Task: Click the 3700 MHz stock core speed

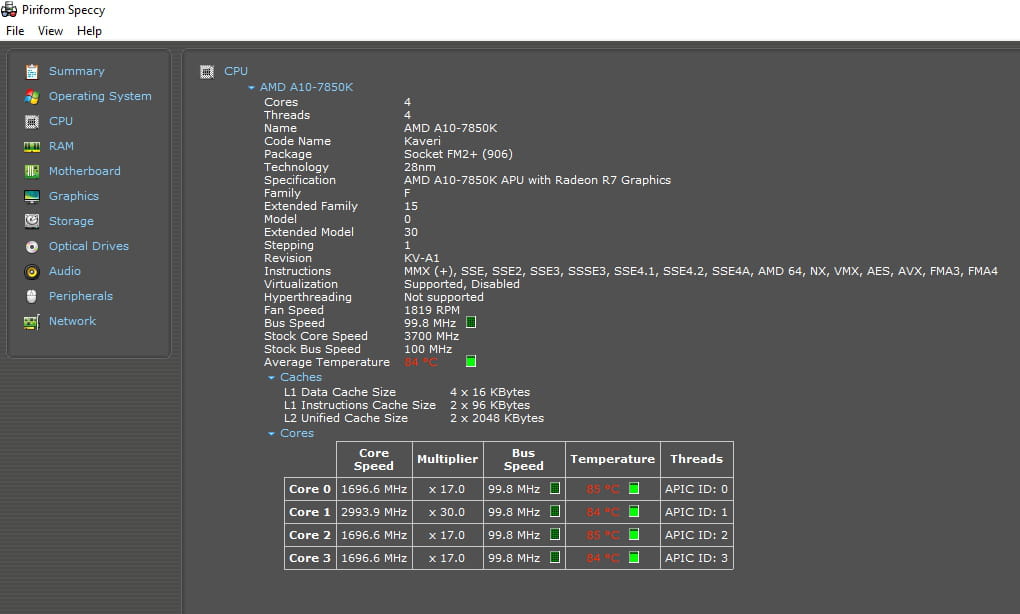Action: tap(431, 336)
